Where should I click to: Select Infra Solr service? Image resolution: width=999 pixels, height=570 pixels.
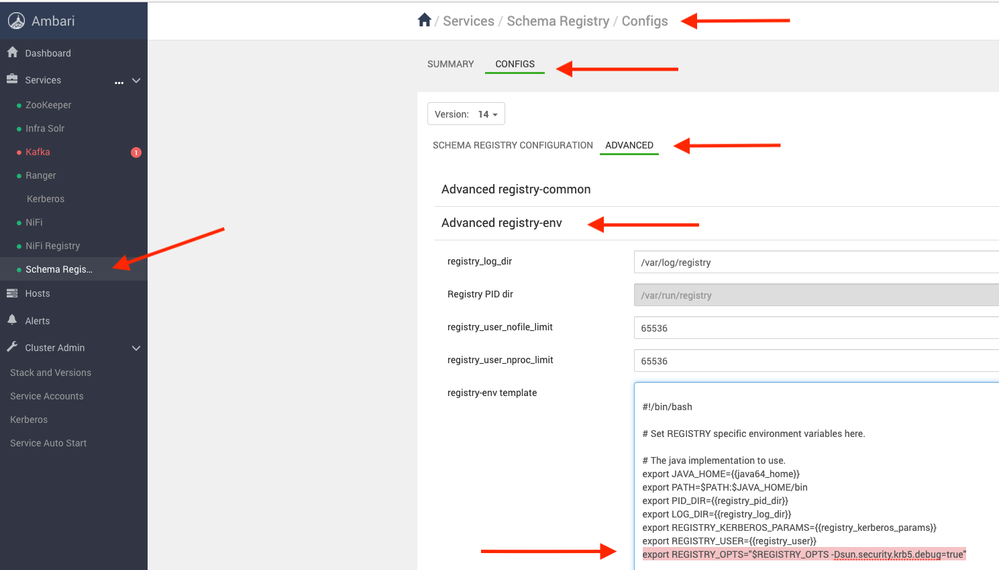[45, 129]
